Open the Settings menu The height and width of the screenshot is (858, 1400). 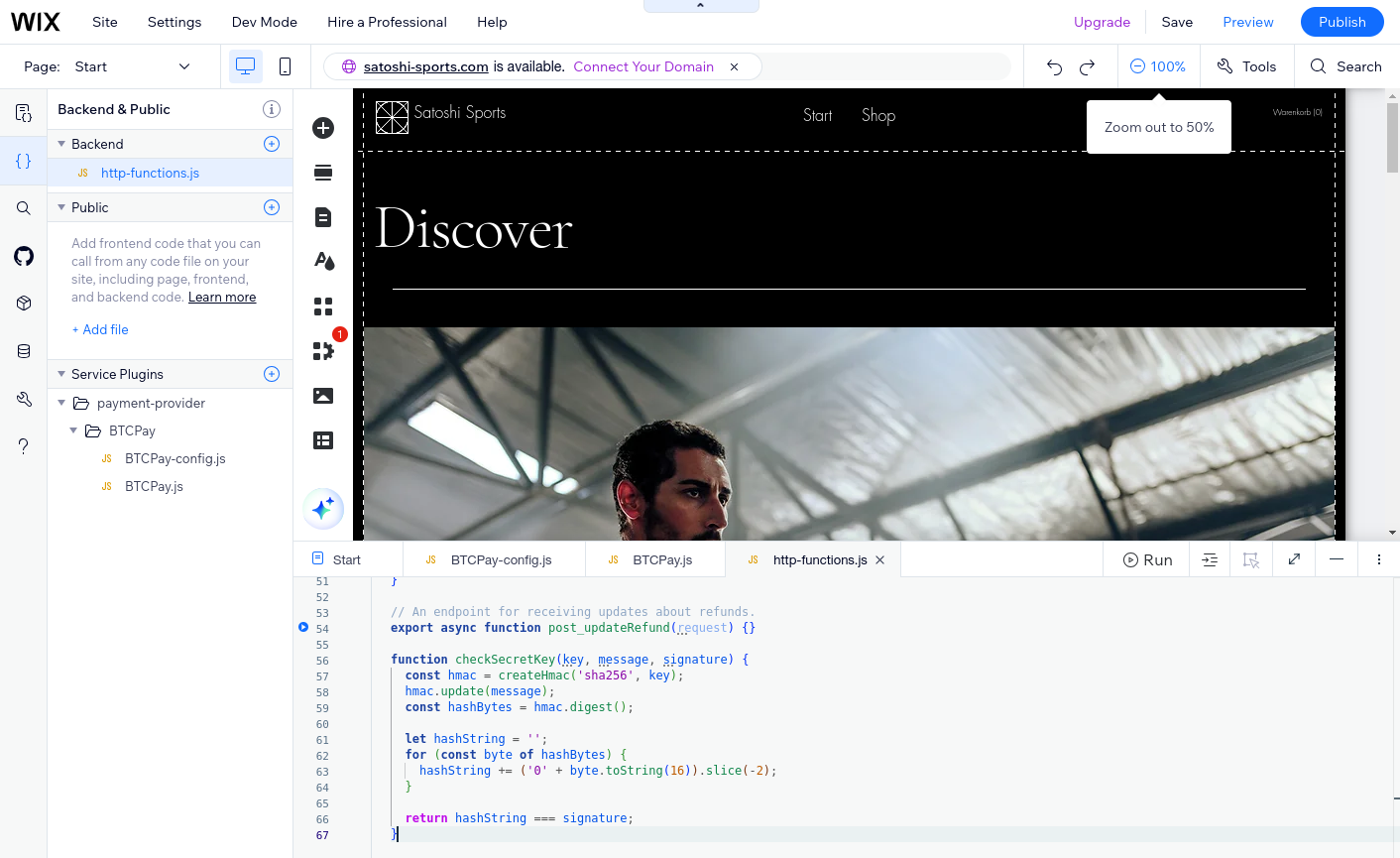[x=174, y=21]
